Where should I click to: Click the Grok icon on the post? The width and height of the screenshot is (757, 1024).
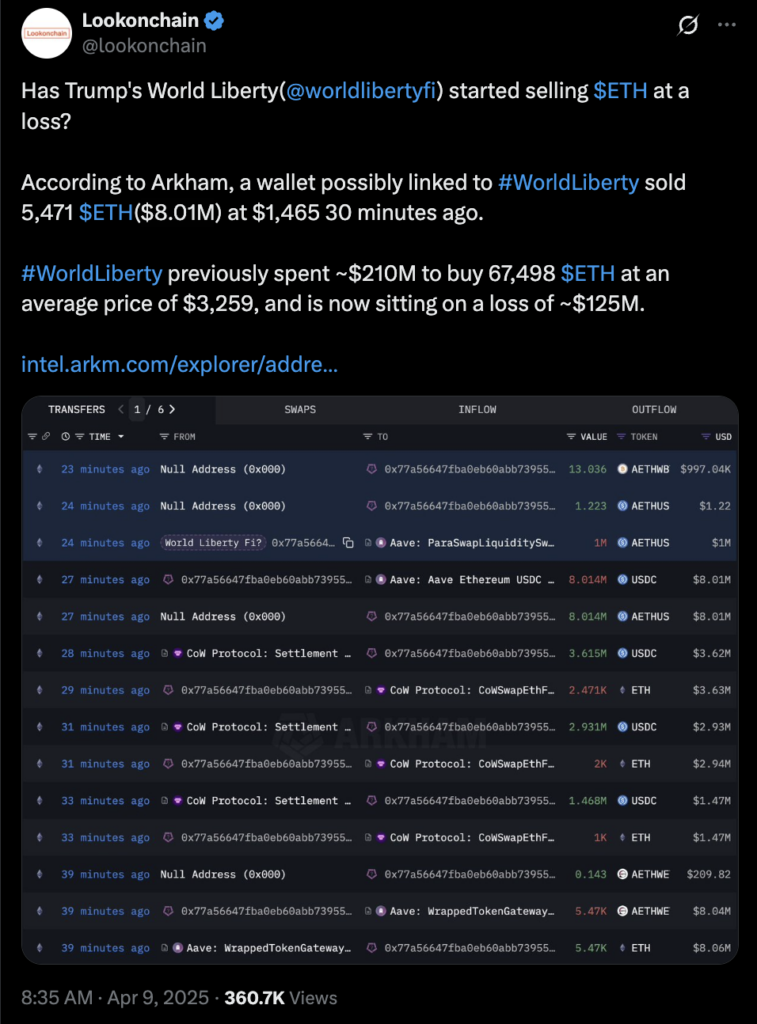point(688,26)
